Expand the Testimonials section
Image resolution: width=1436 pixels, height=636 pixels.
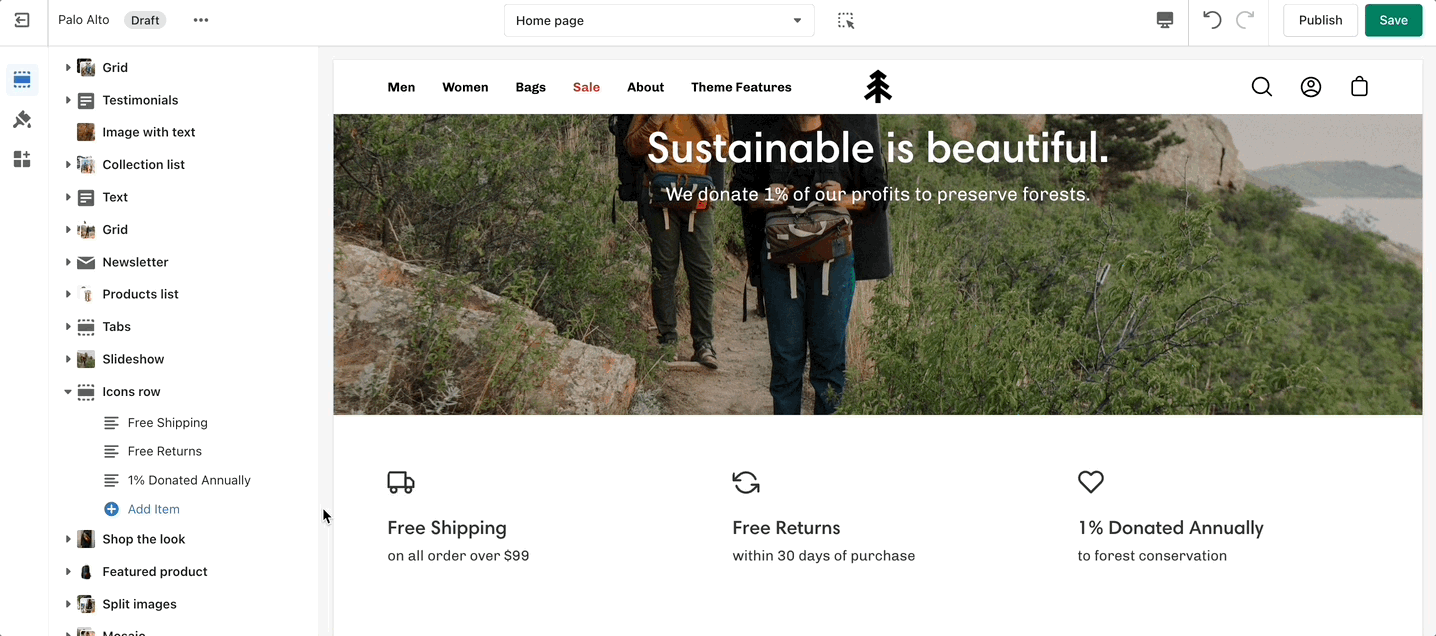[x=68, y=100]
